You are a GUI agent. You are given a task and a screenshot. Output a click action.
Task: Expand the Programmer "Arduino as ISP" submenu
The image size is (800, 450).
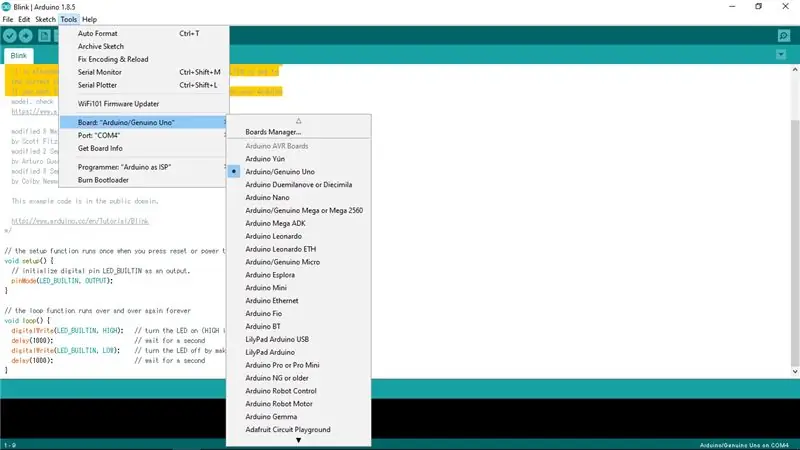144,167
